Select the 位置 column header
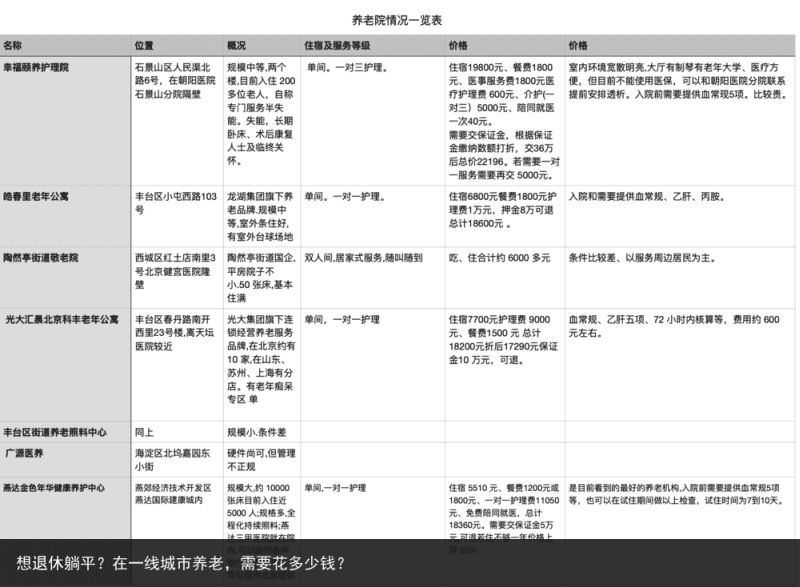Screen dimensions: 800x587 click(144, 45)
